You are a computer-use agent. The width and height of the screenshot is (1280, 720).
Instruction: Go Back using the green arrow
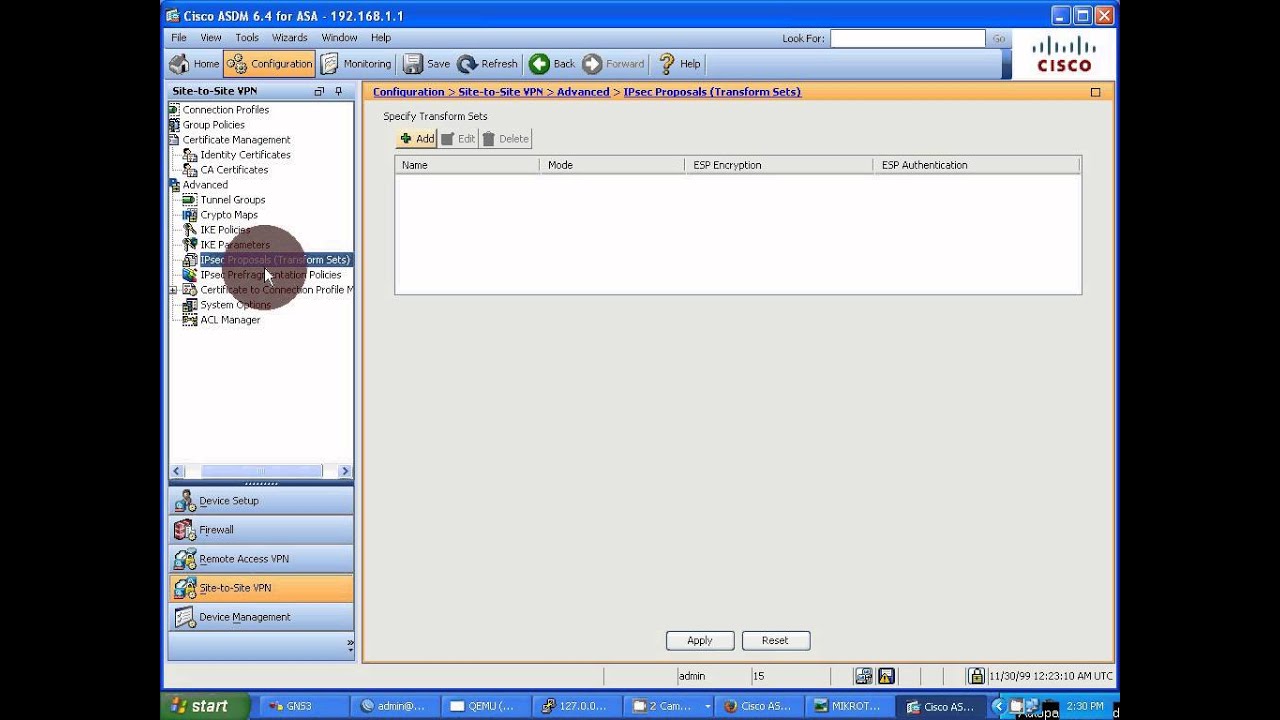552,64
